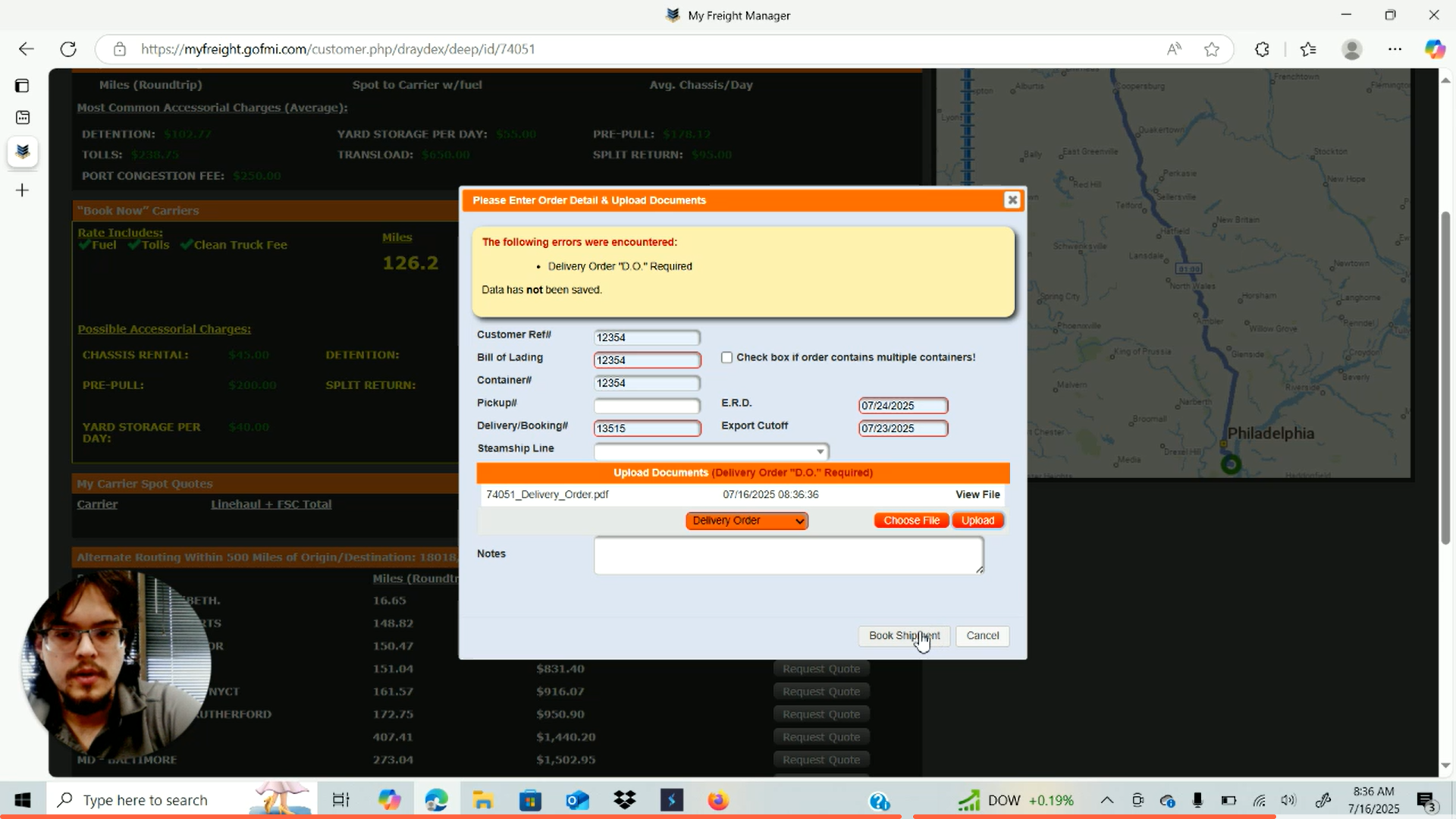Click the browser refresh icon
This screenshot has width=1456, height=819.
point(68,49)
